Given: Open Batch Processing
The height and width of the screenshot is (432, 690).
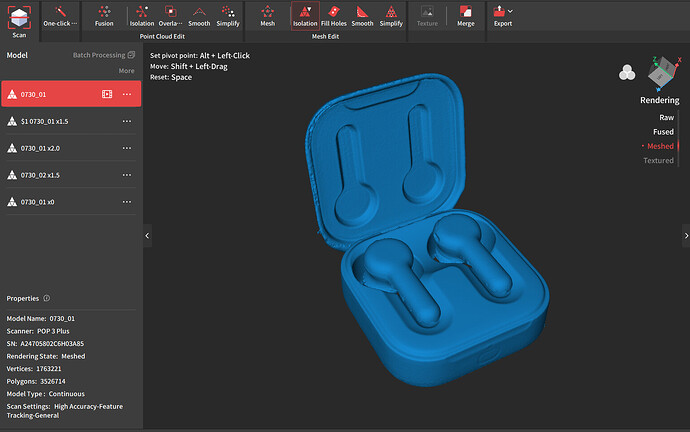Looking at the screenshot, I should pyautogui.click(x=104, y=55).
